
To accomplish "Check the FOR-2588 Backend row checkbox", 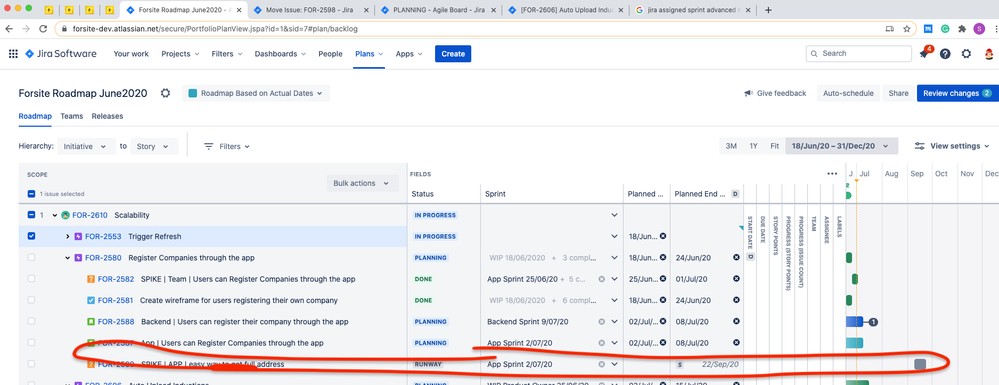I will tap(31, 322).
